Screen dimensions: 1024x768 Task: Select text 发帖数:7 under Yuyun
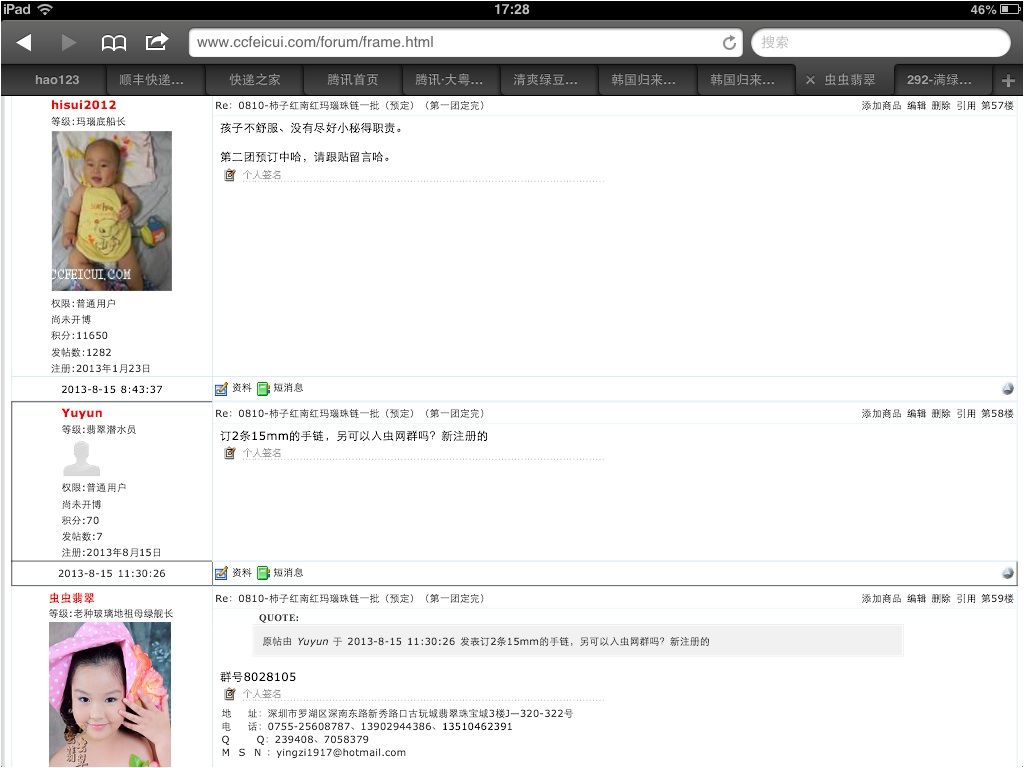point(82,537)
